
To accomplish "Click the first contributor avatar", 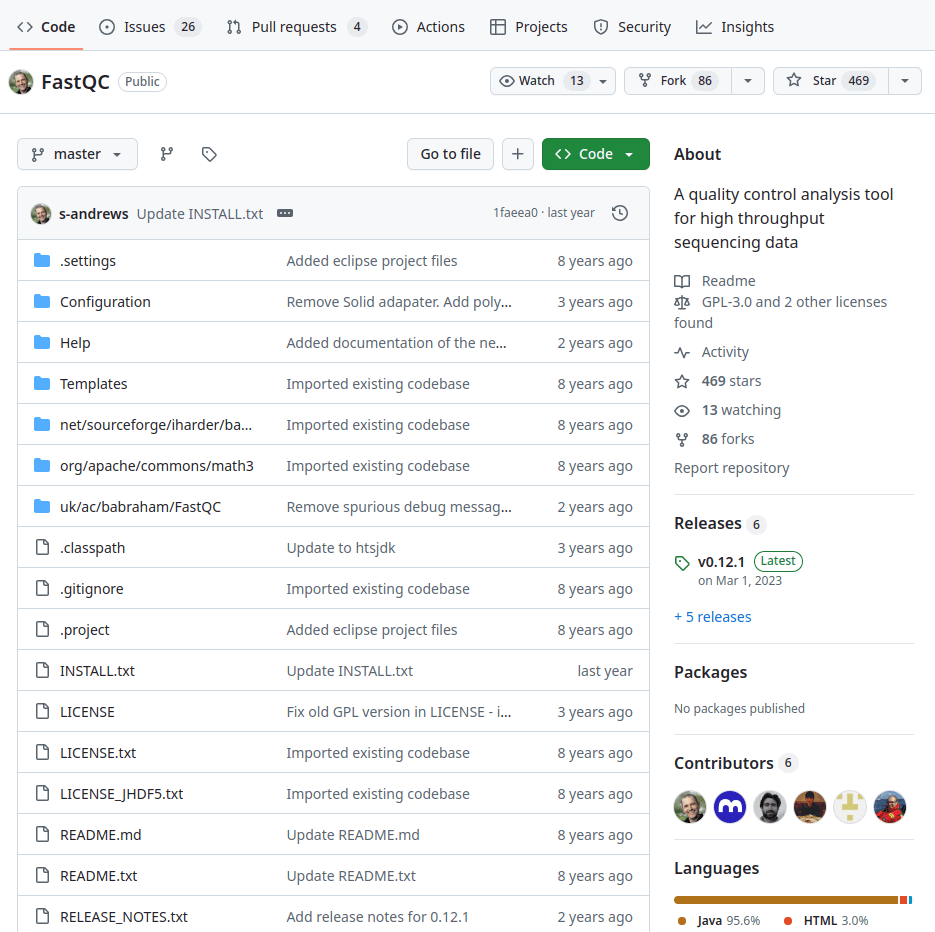I will (x=690, y=807).
